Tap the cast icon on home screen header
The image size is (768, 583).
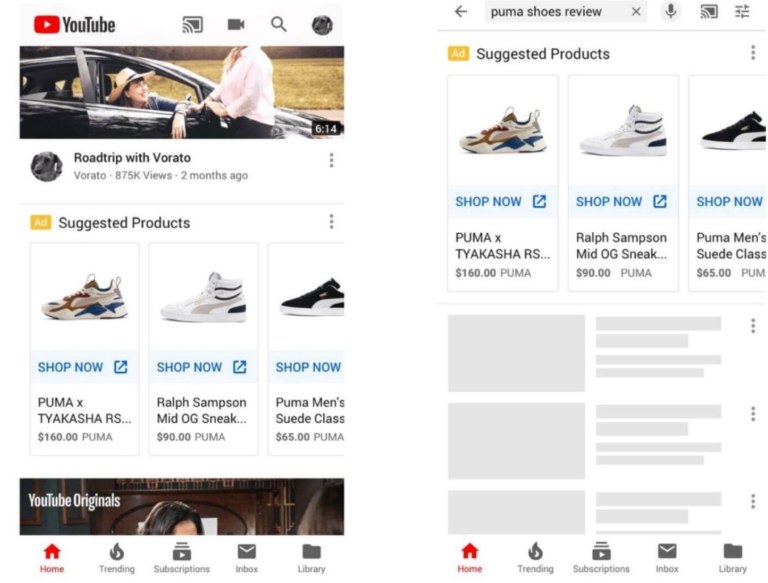tap(192, 24)
